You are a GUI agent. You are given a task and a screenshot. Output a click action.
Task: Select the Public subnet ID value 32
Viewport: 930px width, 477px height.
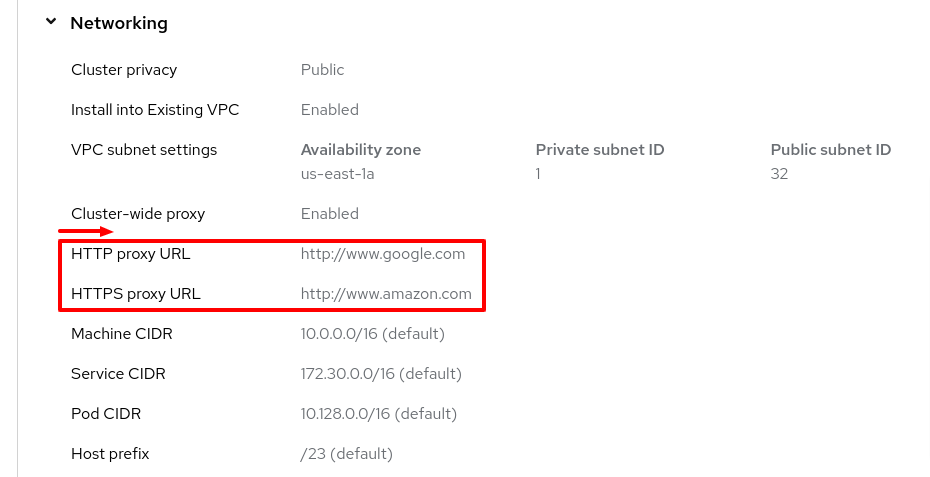pos(779,174)
